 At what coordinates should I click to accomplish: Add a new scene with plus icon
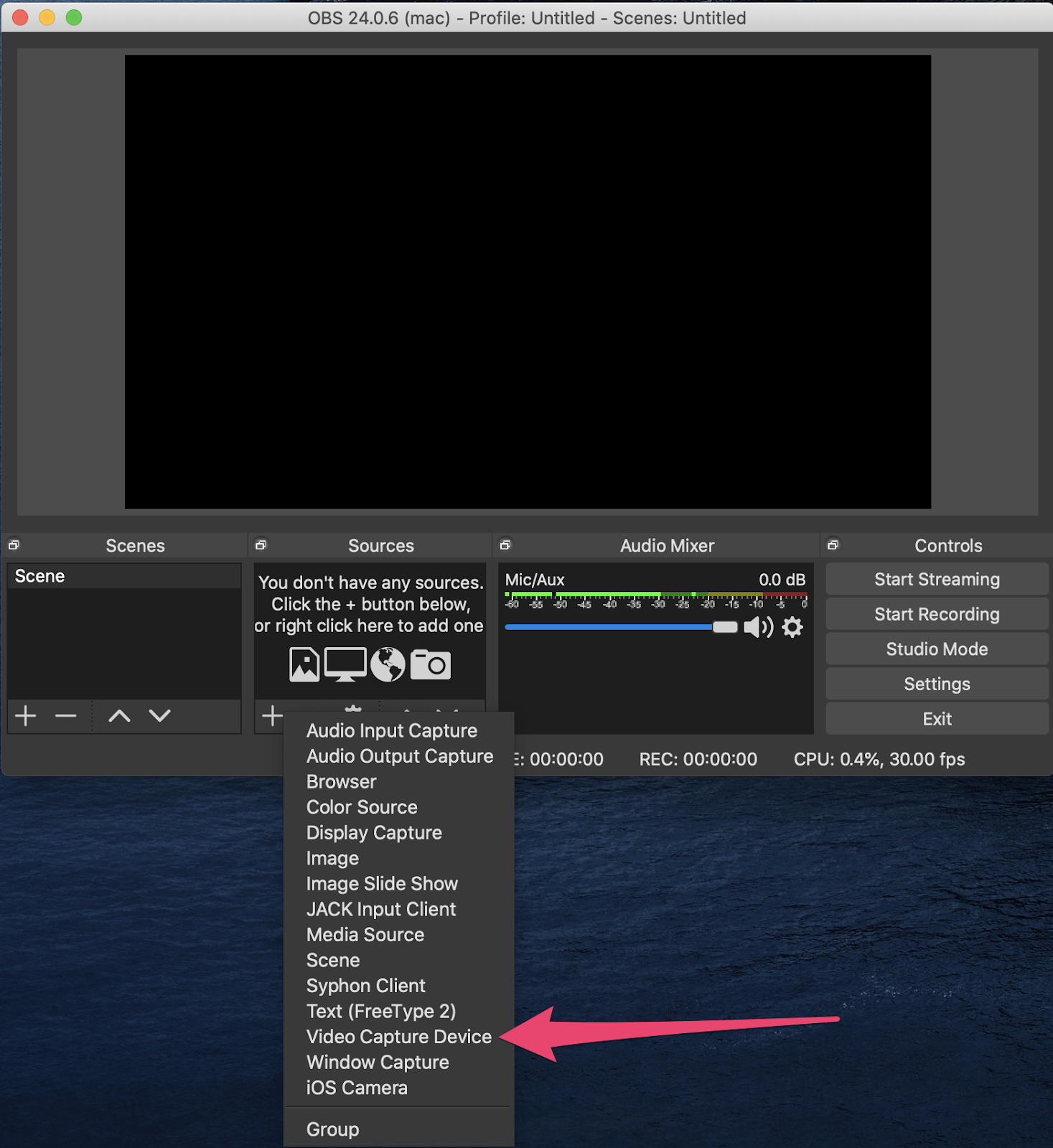[26, 715]
